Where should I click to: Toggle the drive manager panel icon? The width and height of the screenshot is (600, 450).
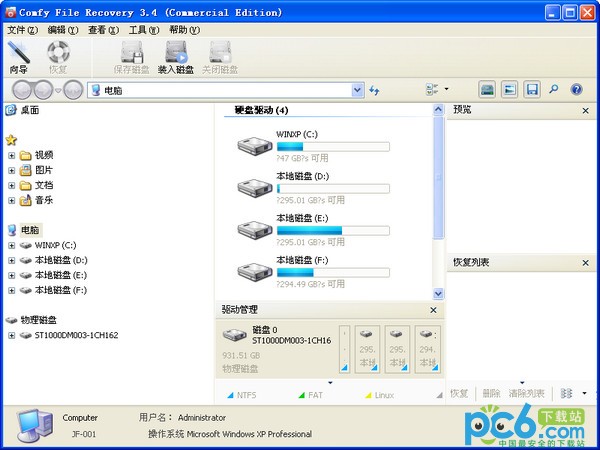click(487, 90)
